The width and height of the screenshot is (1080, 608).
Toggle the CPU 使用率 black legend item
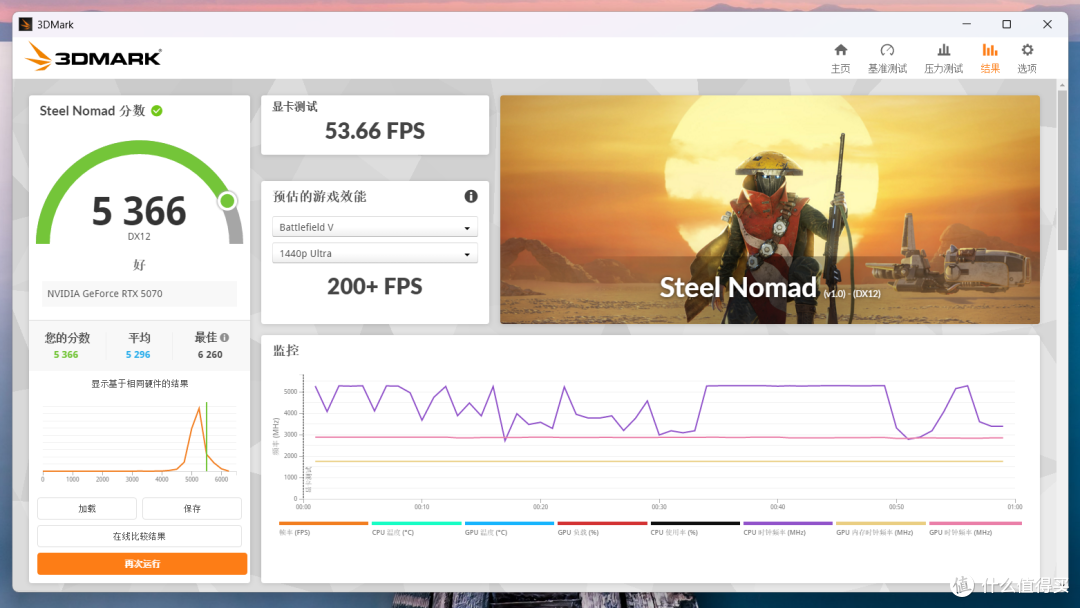pyautogui.click(x=695, y=528)
